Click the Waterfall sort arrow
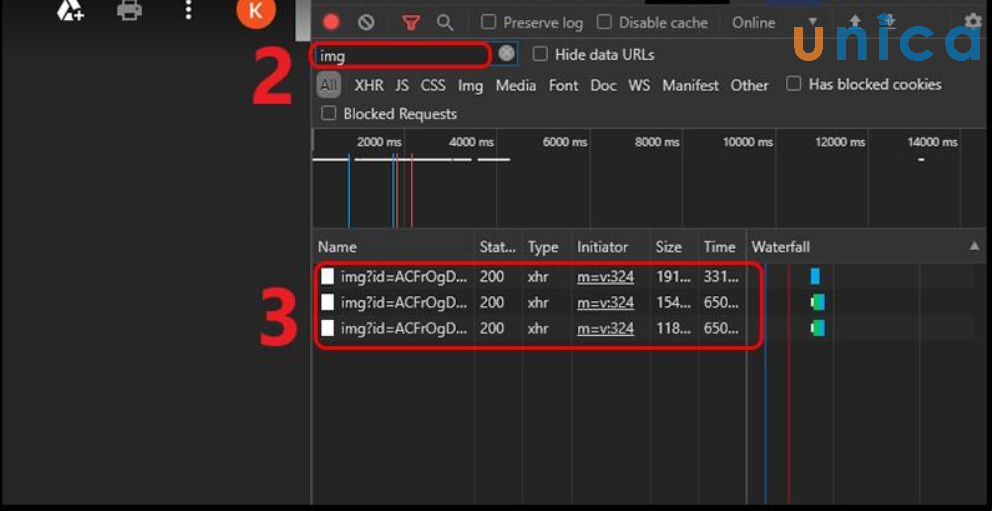 pyautogui.click(x=975, y=247)
